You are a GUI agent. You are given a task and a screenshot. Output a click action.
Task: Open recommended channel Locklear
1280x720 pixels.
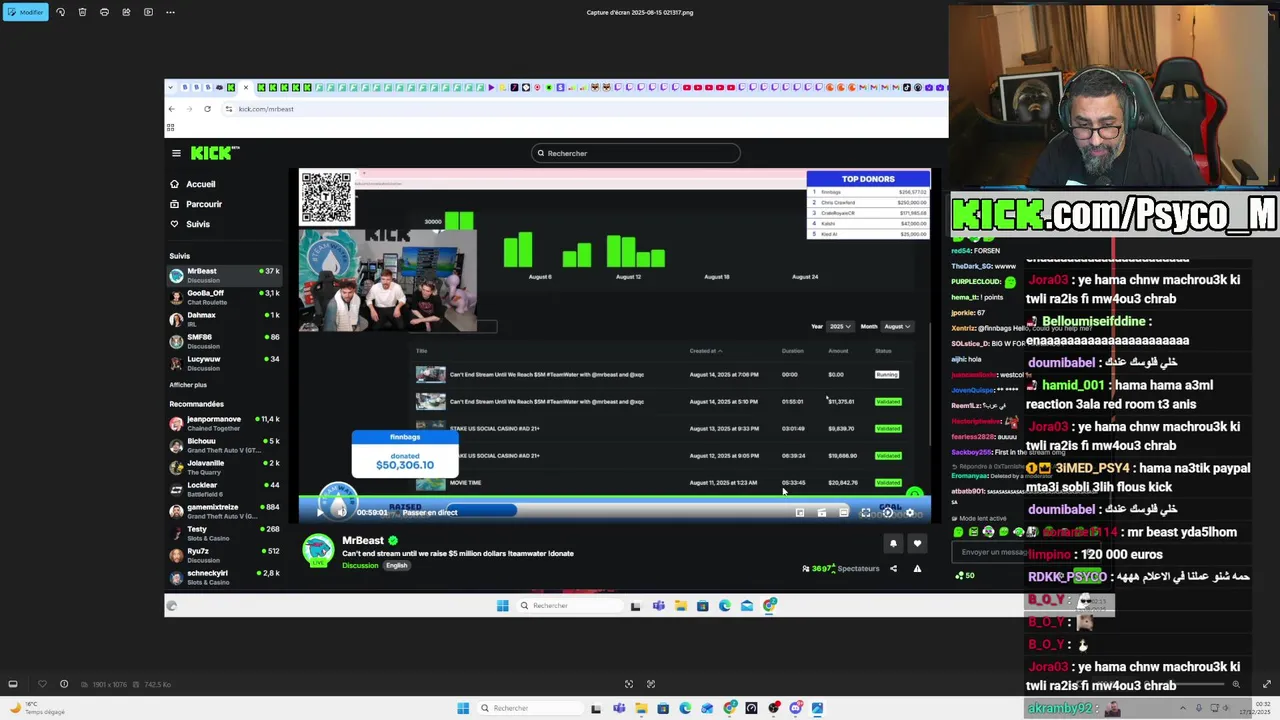225,489
